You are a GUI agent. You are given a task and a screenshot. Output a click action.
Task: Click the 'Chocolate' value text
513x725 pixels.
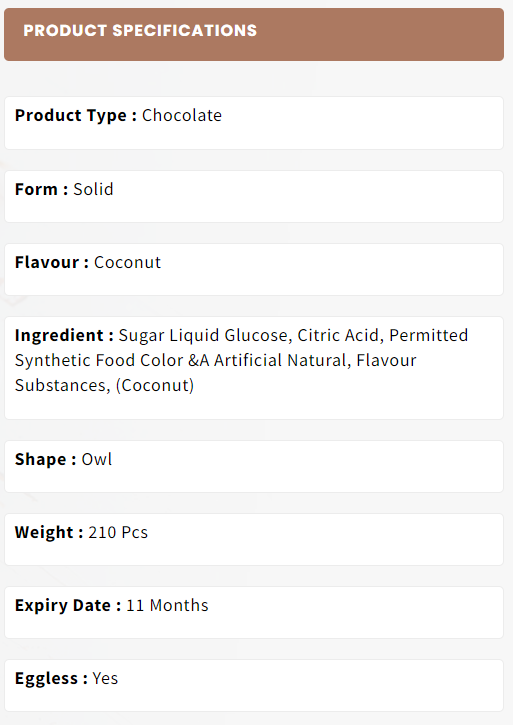coord(182,116)
